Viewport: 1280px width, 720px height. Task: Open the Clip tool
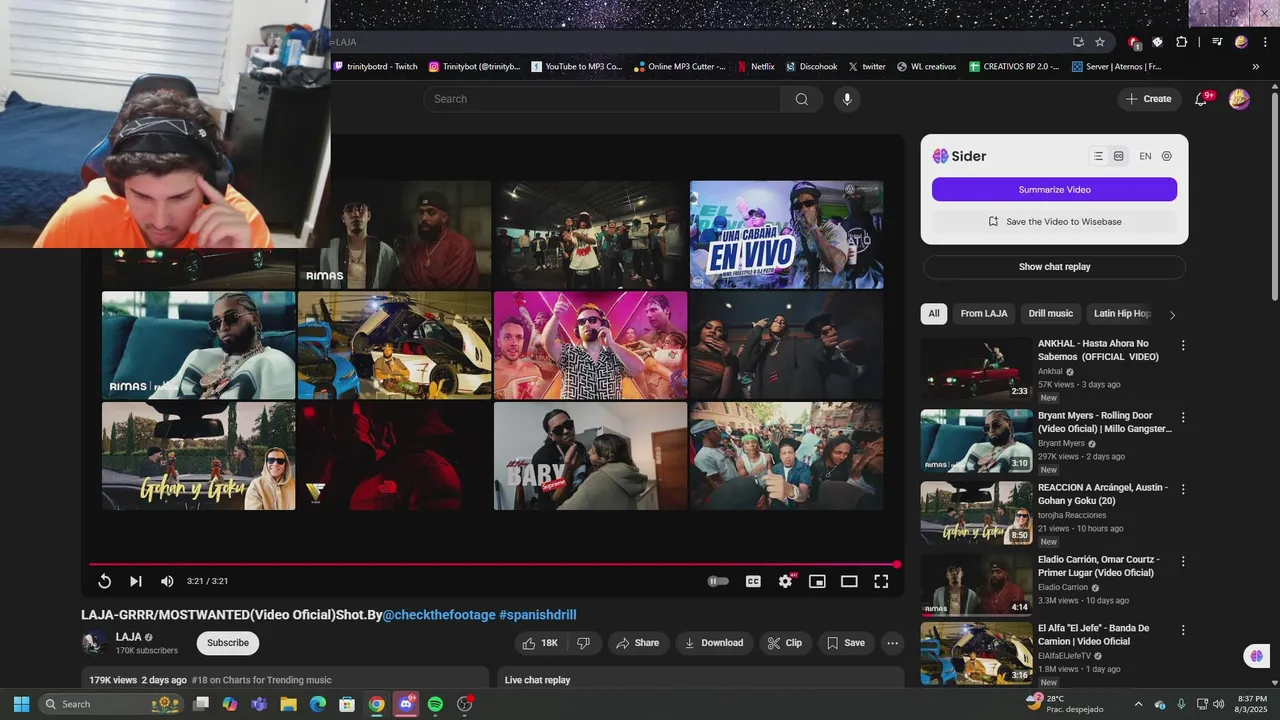(785, 643)
